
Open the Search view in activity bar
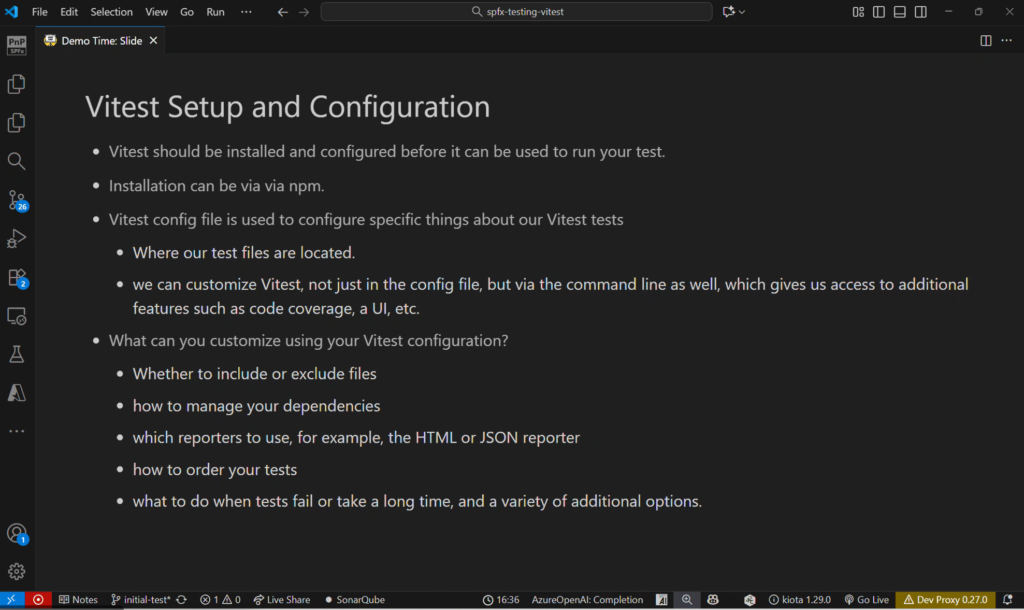tap(17, 161)
